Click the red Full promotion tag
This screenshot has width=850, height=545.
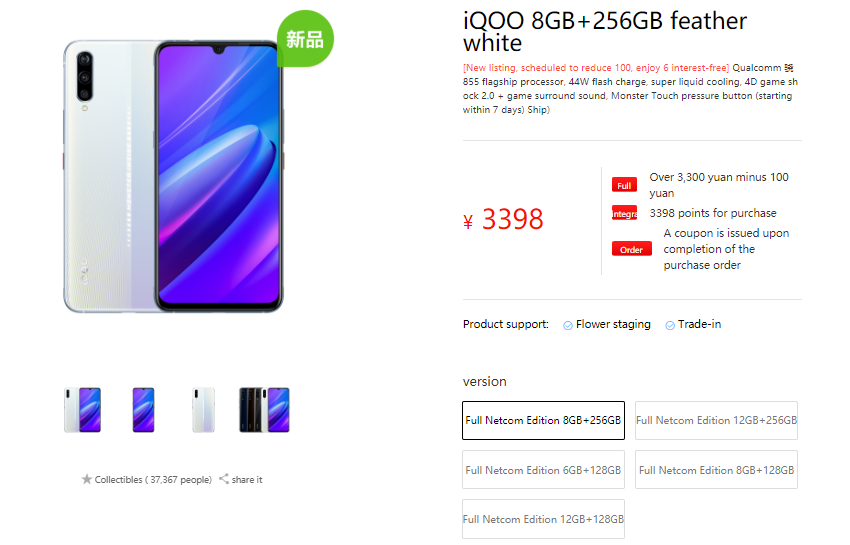point(624,185)
